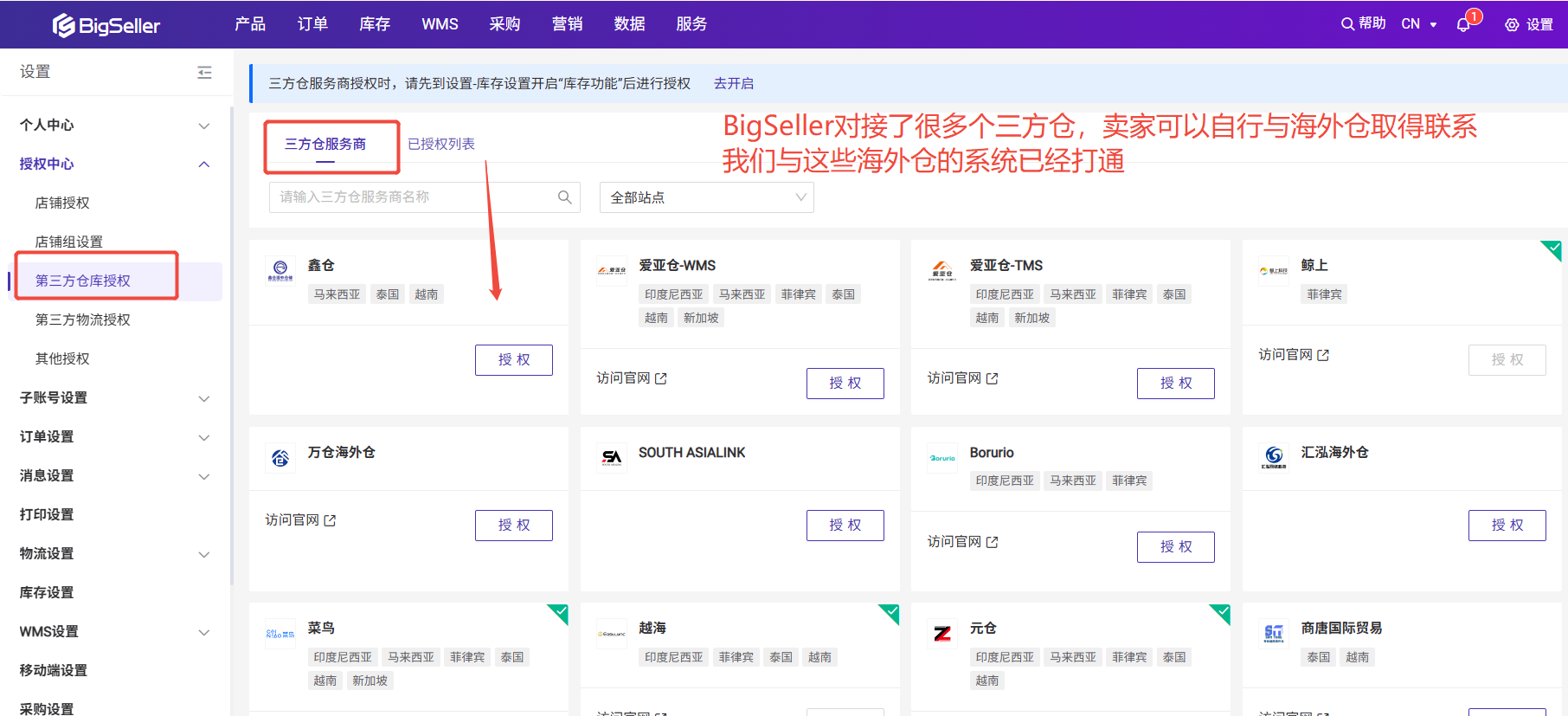
Task: Click the Borurio provider logo
Action: point(942,457)
